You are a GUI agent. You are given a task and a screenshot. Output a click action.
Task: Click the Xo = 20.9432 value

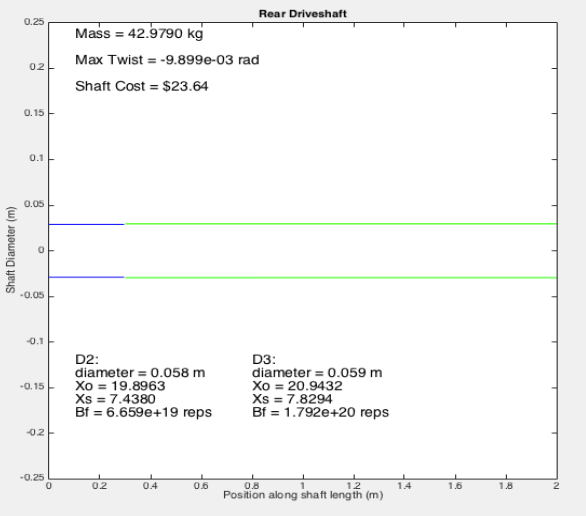coord(297,386)
